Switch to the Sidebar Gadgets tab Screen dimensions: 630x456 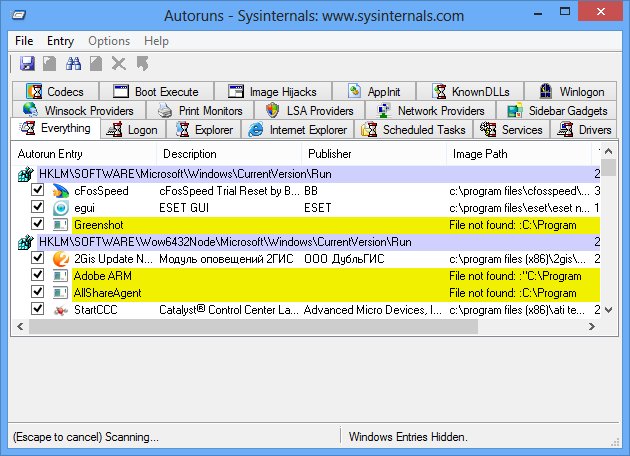pos(557,110)
